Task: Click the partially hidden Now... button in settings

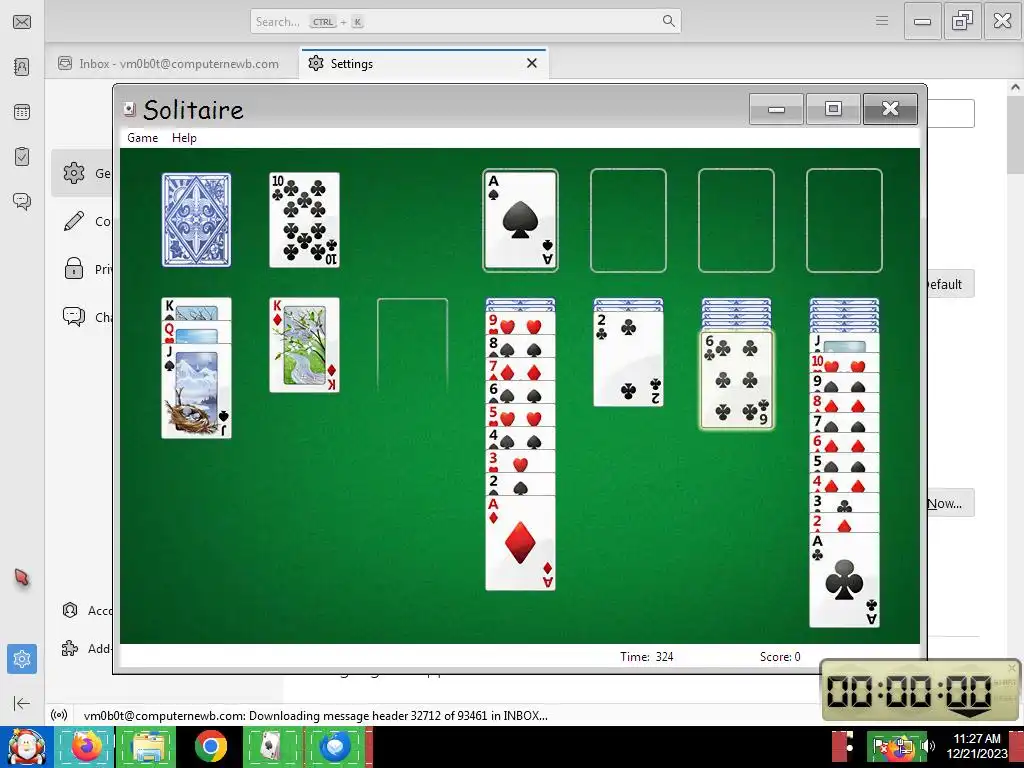Action: coord(950,504)
